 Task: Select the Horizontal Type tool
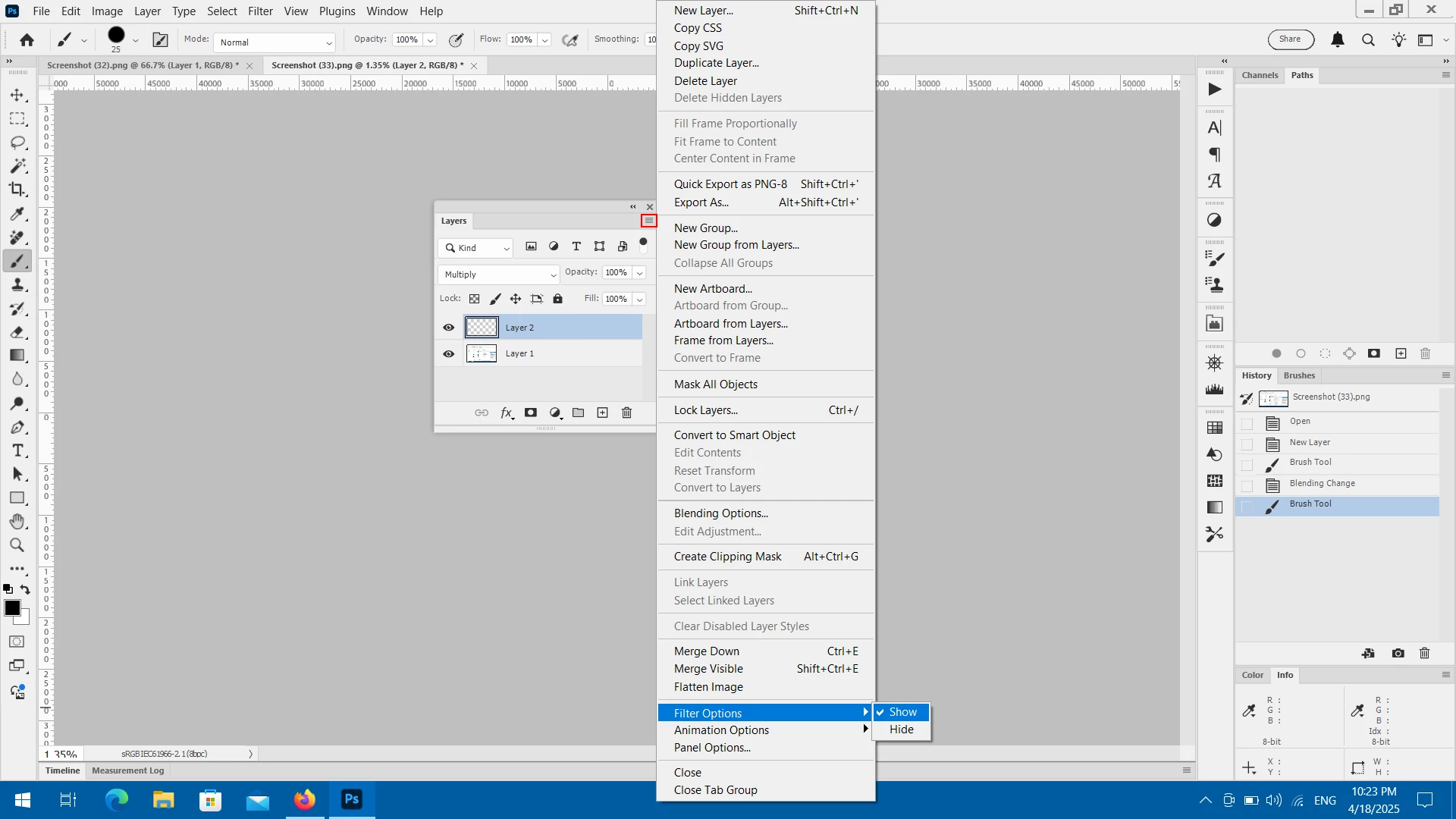click(x=17, y=451)
